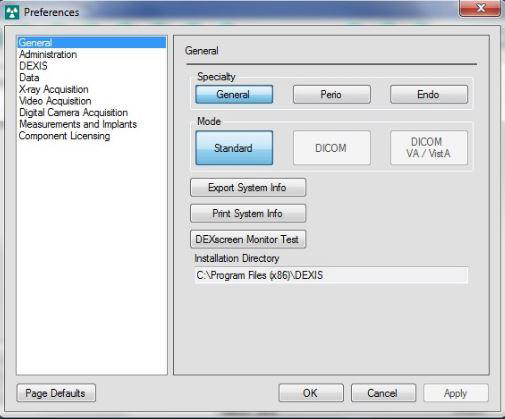The width and height of the screenshot is (505, 419).
Task: Open Measurements and Implants settings
Action: click(78, 124)
